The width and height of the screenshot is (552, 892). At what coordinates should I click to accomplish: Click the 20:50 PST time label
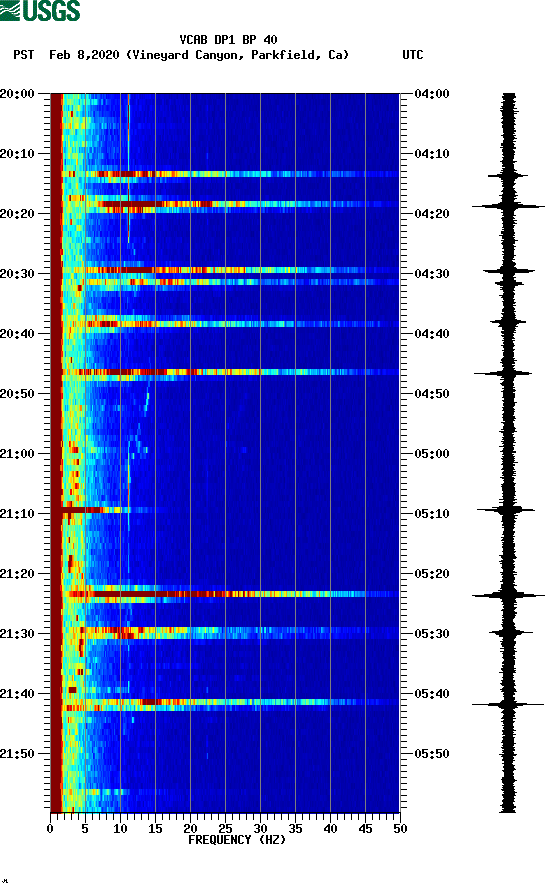point(17,394)
